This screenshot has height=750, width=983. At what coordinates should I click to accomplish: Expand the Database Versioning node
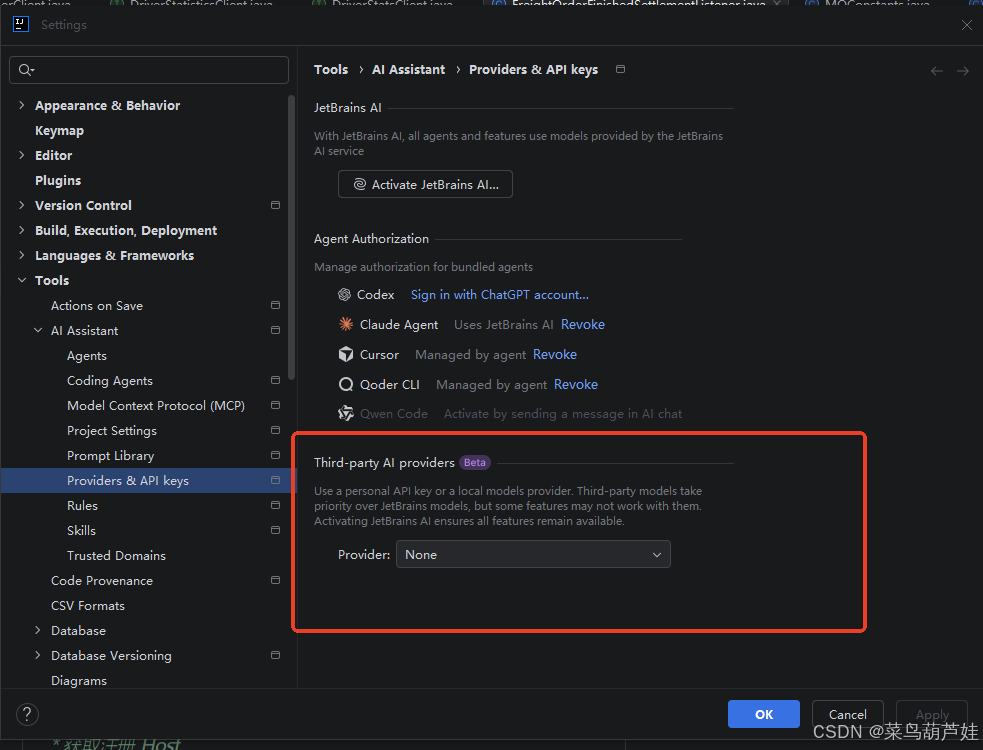point(38,655)
